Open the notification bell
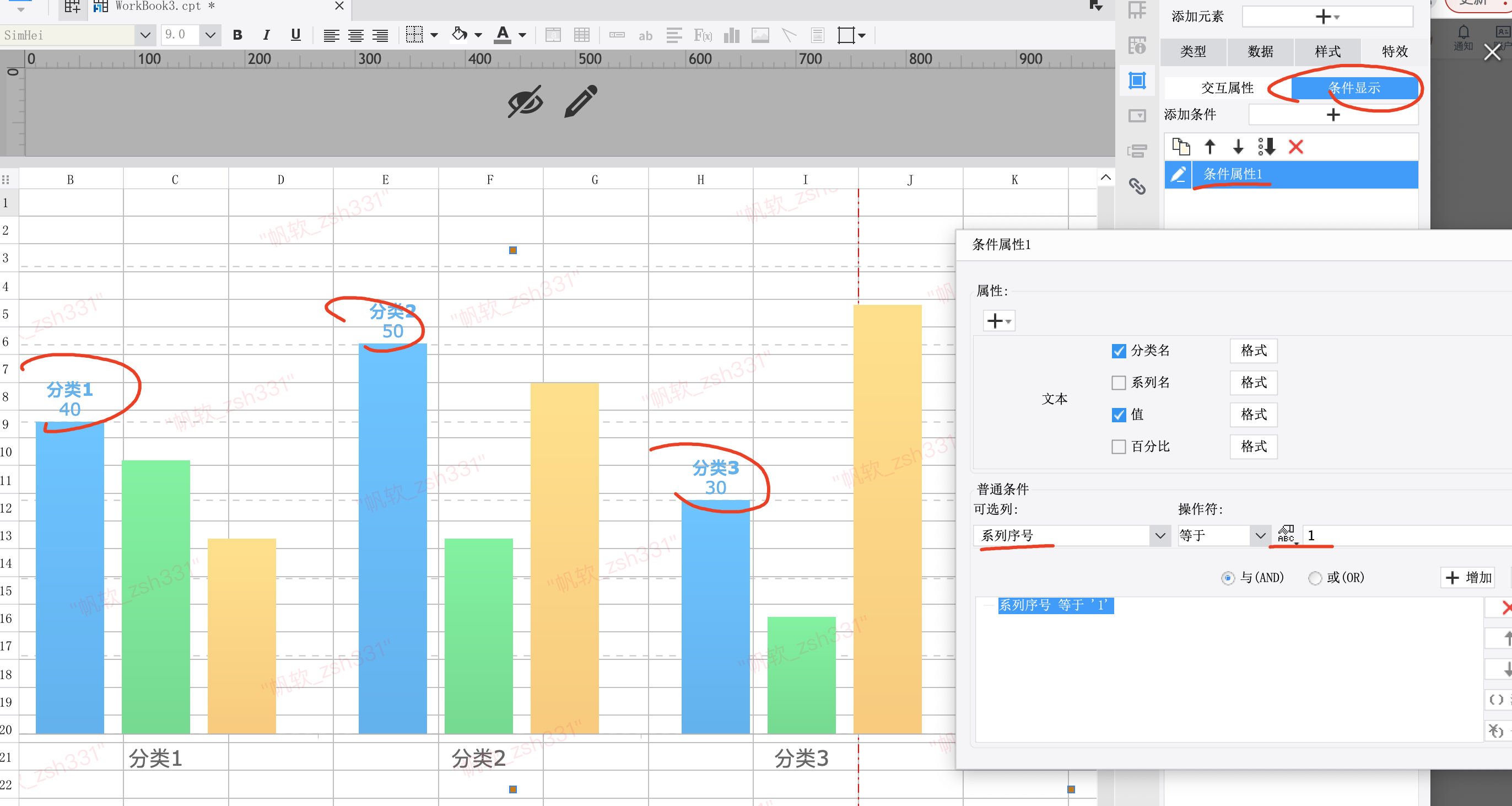 (x=1464, y=33)
